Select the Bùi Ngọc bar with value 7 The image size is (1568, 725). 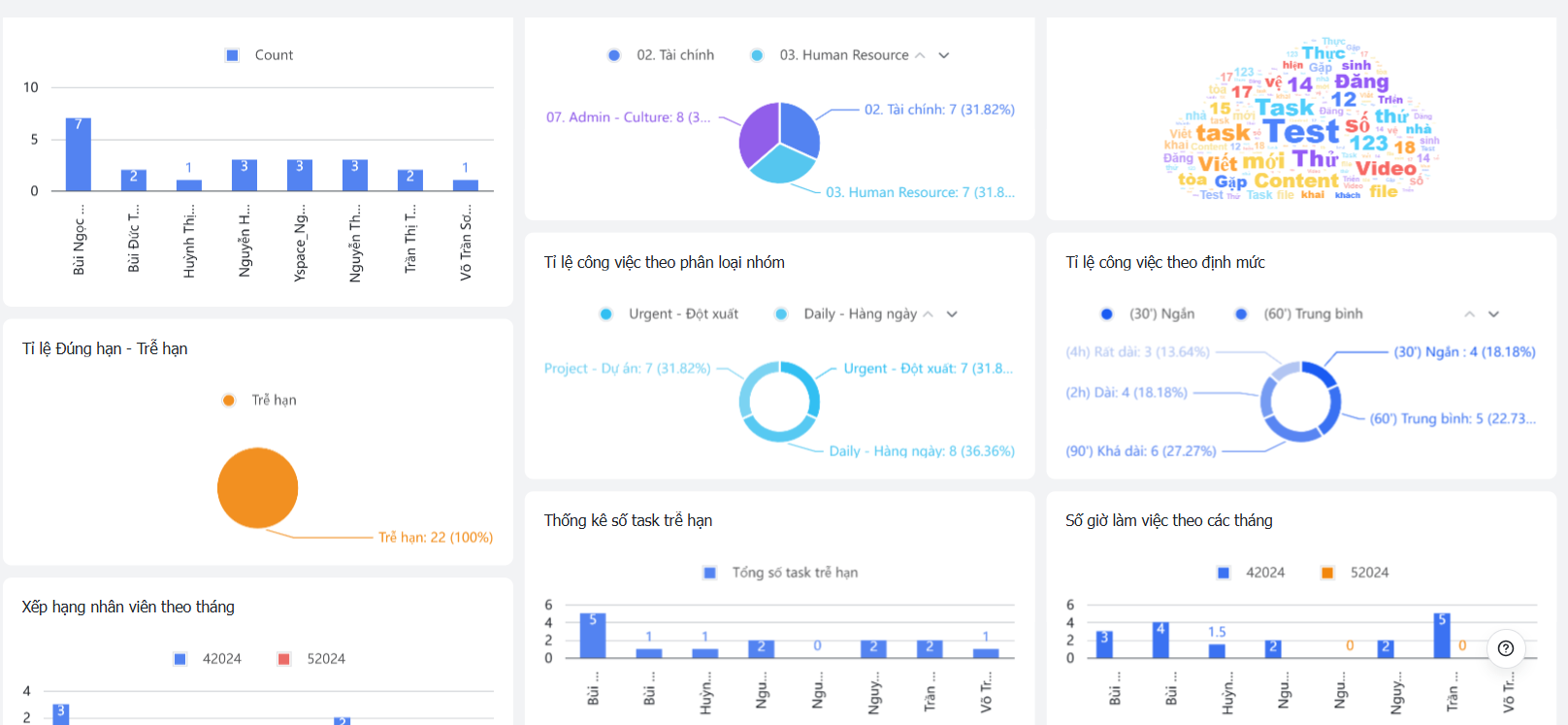79,154
